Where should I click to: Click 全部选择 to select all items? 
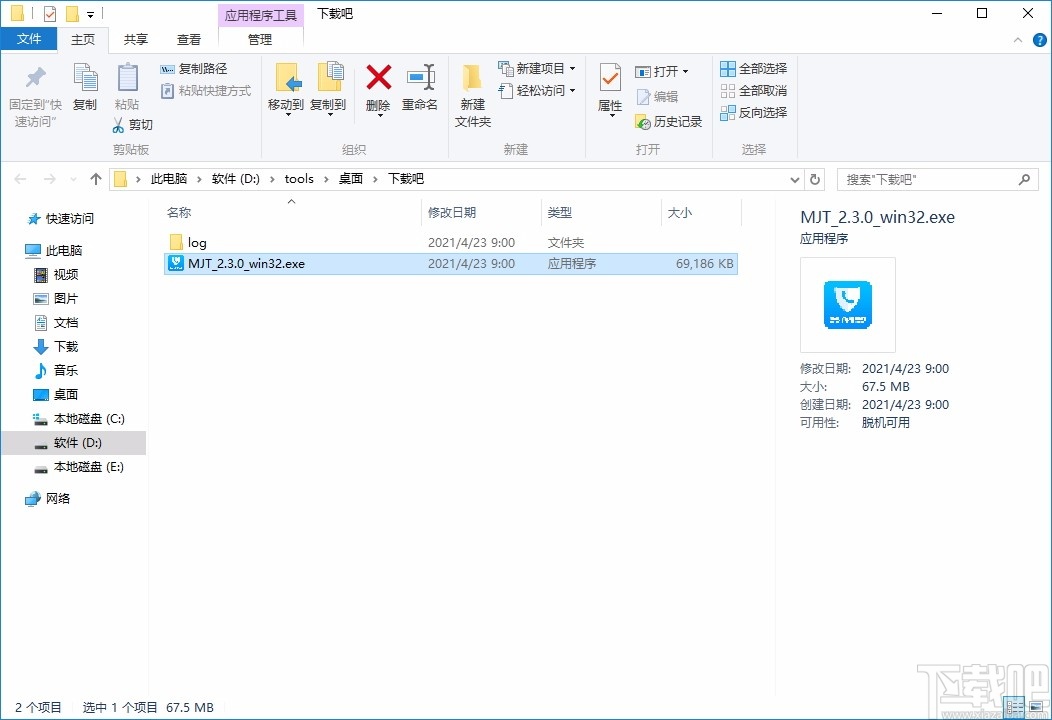pyautogui.click(x=752, y=67)
